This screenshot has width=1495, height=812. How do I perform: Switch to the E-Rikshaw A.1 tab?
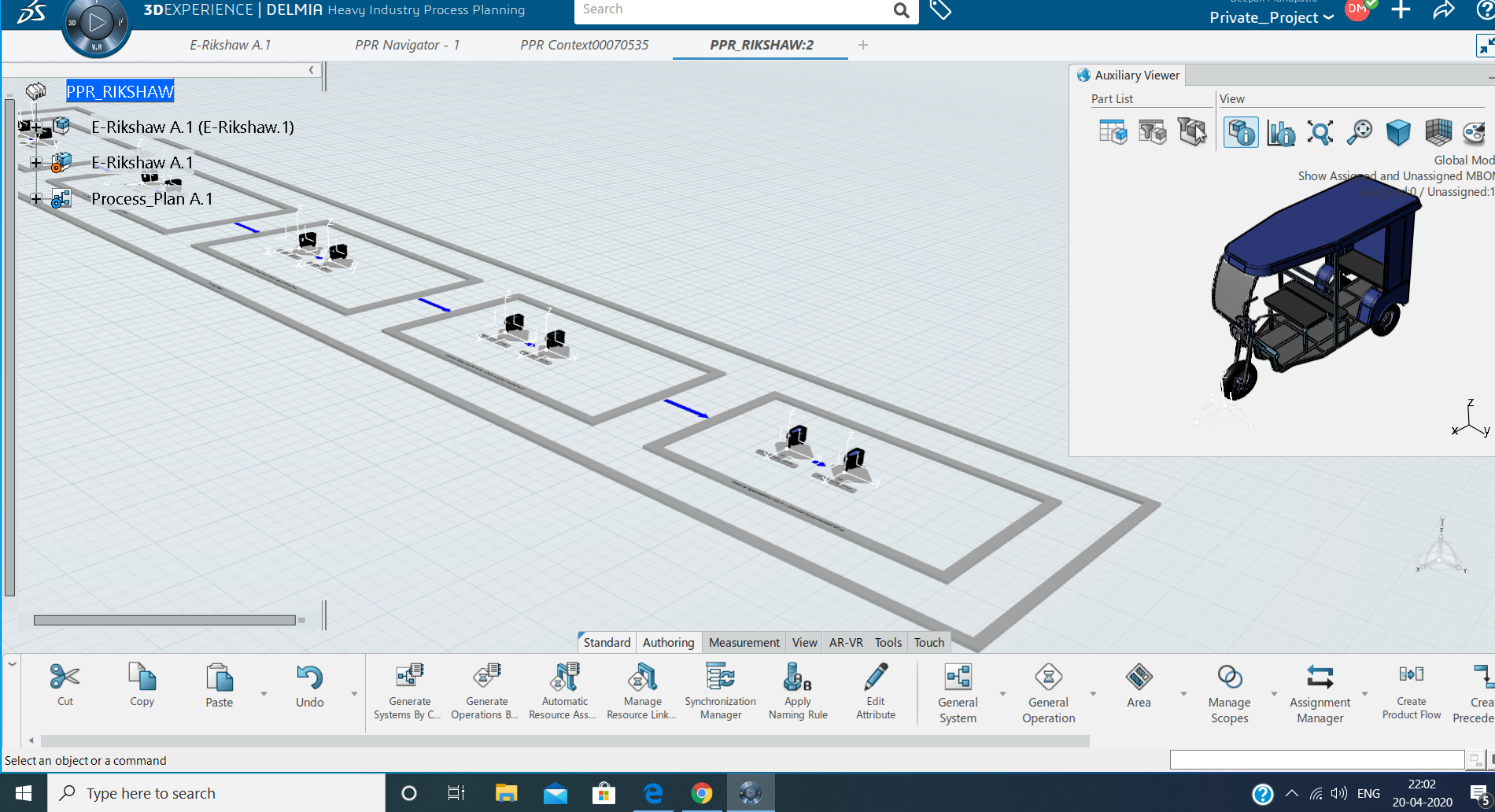pyautogui.click(x=230, y=45)
